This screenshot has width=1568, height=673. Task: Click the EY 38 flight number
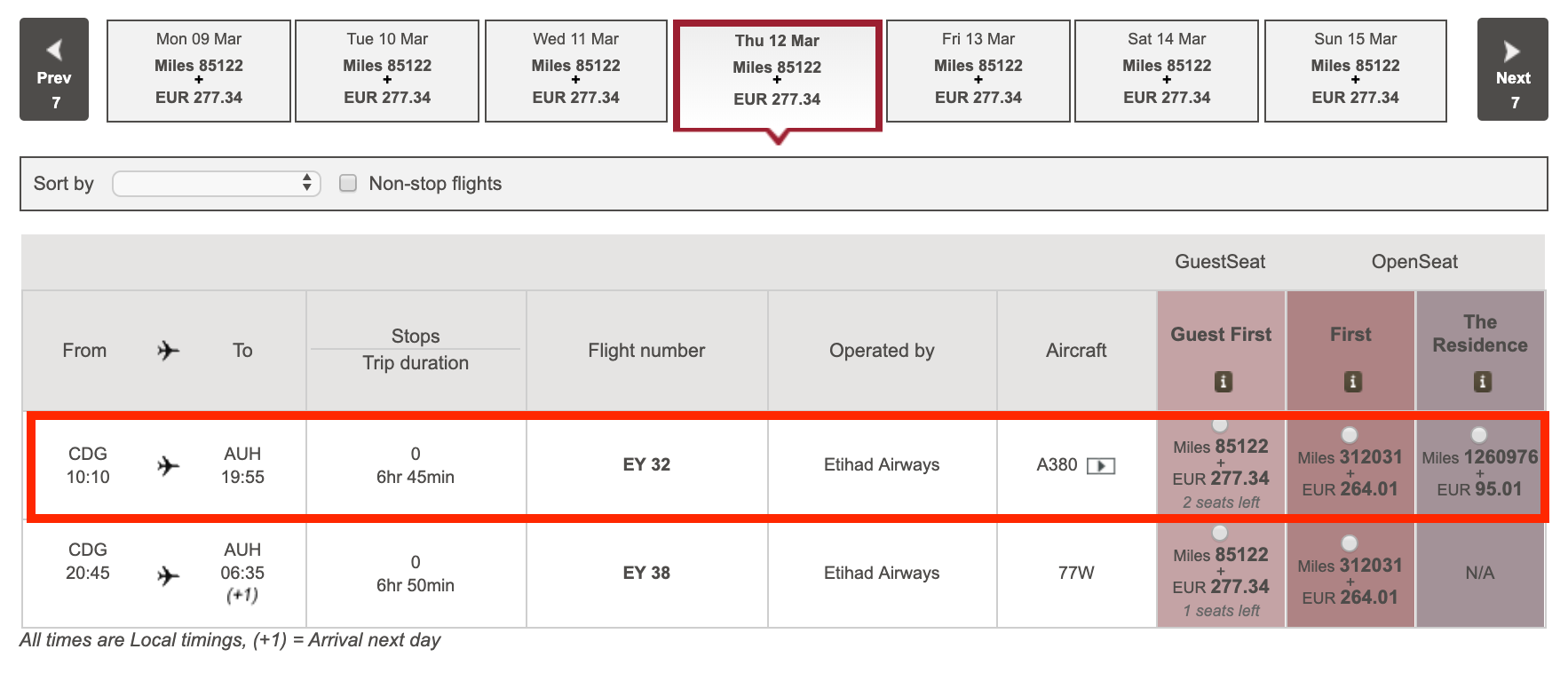[646, 573]
